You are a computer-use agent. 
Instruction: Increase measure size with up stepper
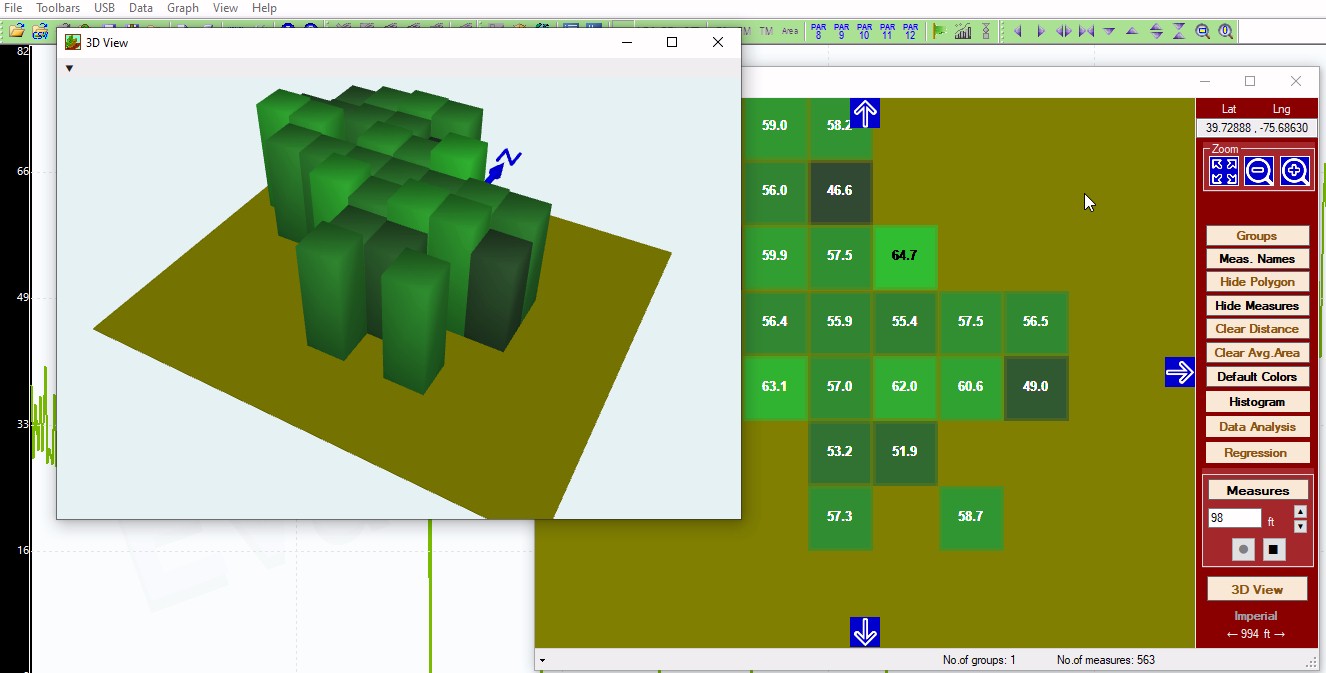tap(1300, 512)
